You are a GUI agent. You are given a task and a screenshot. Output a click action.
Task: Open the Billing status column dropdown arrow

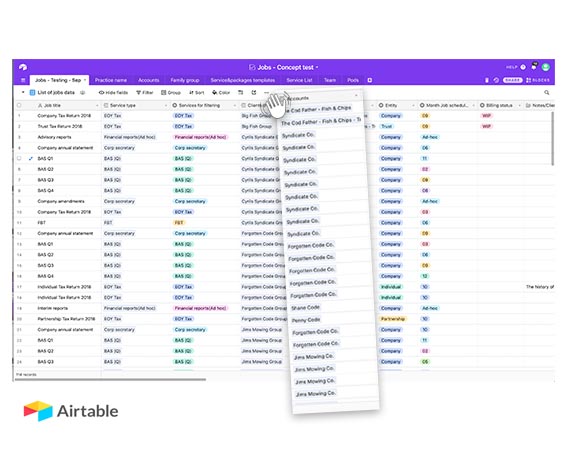[519, 106]
